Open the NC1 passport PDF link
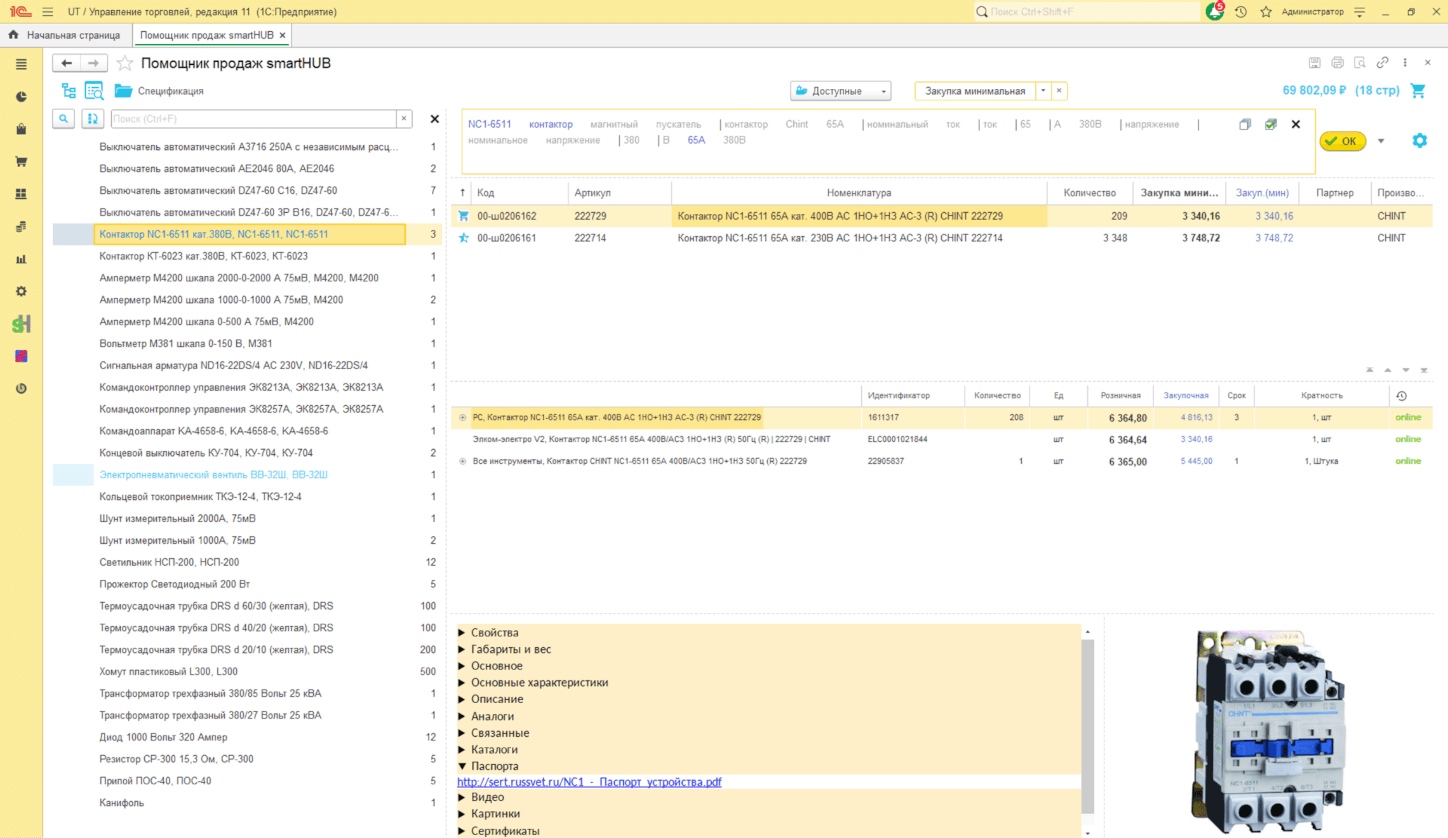Image resolution: width=1448 pixels, height=838 pixels. click(x=589, y=782)
